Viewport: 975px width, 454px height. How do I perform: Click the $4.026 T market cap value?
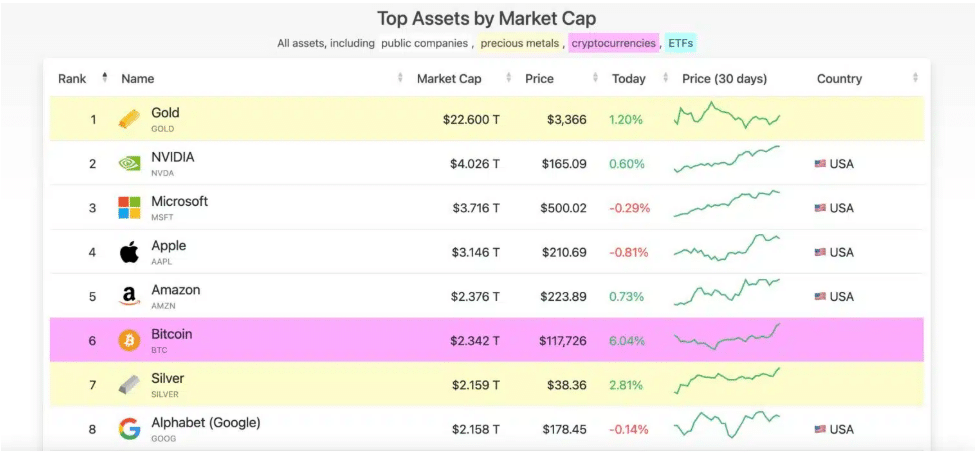474,164
